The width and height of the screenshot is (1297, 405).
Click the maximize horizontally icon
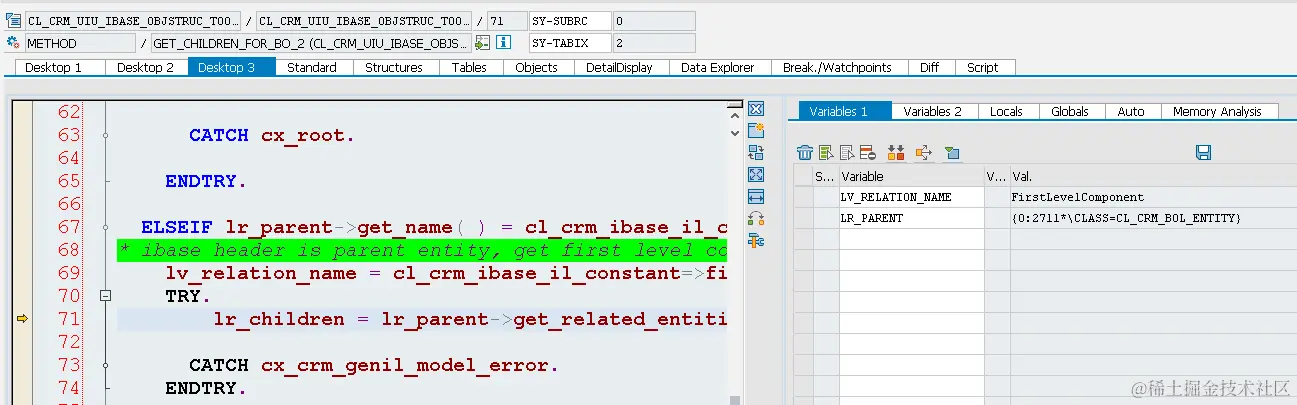tap(756, 196)
